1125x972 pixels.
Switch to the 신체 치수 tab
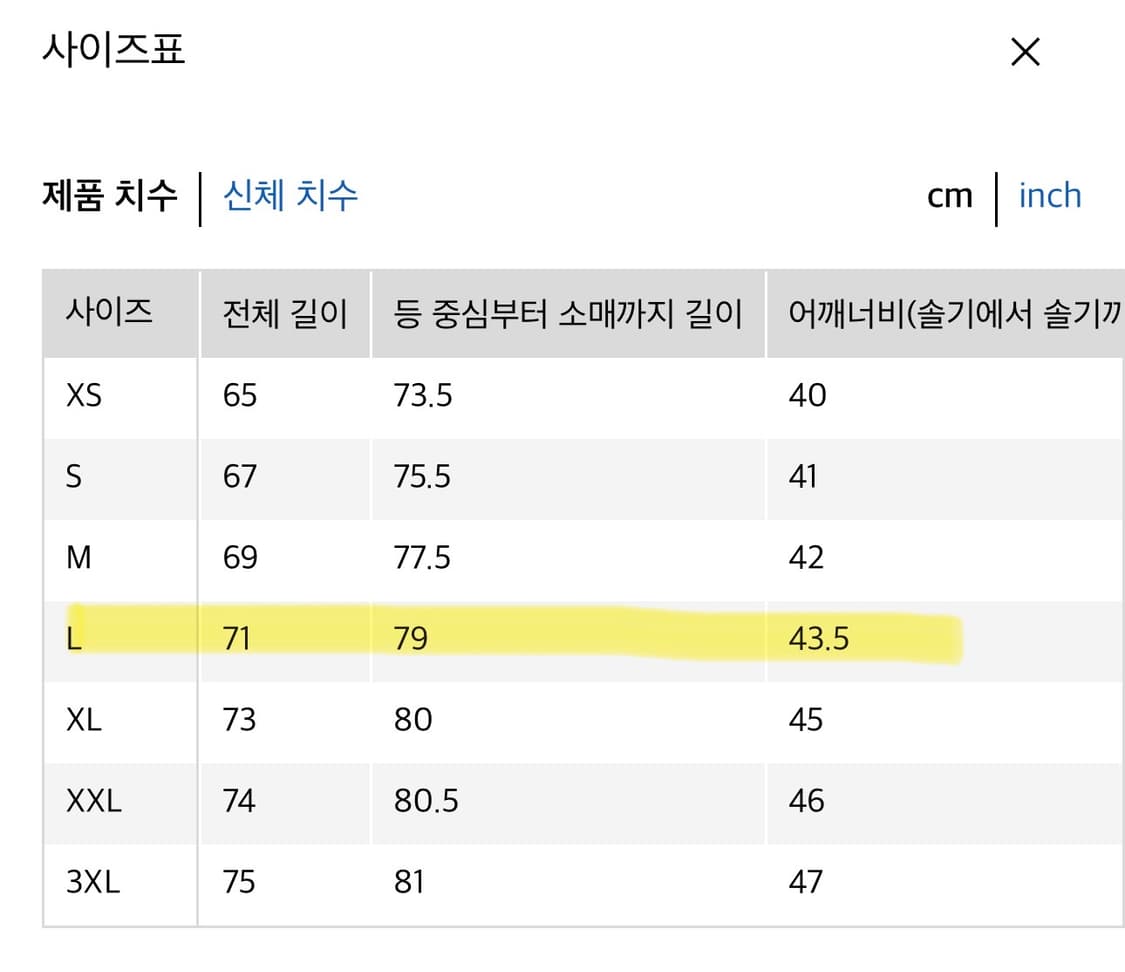(287, 196)
